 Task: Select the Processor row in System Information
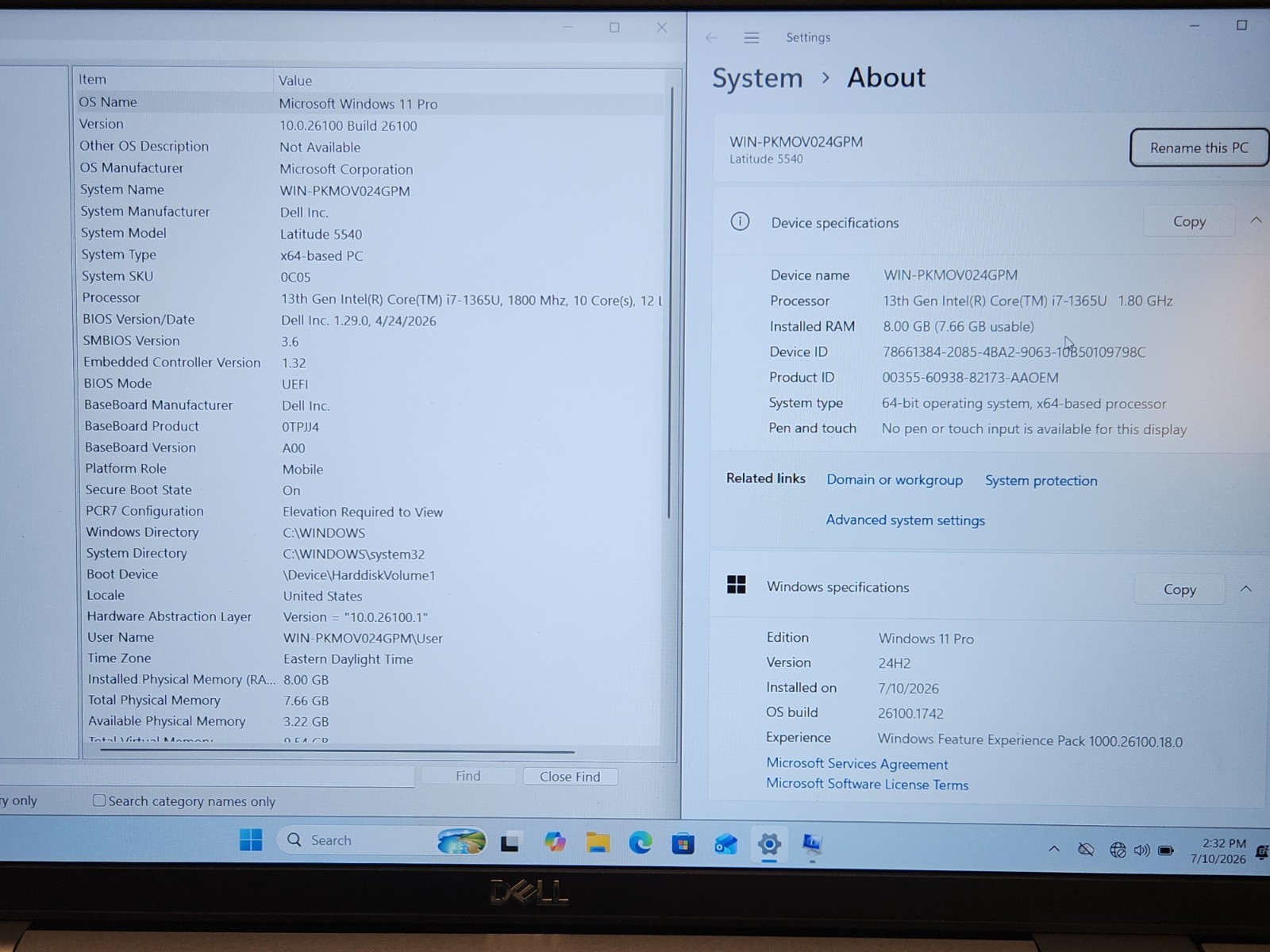point(371,298)
